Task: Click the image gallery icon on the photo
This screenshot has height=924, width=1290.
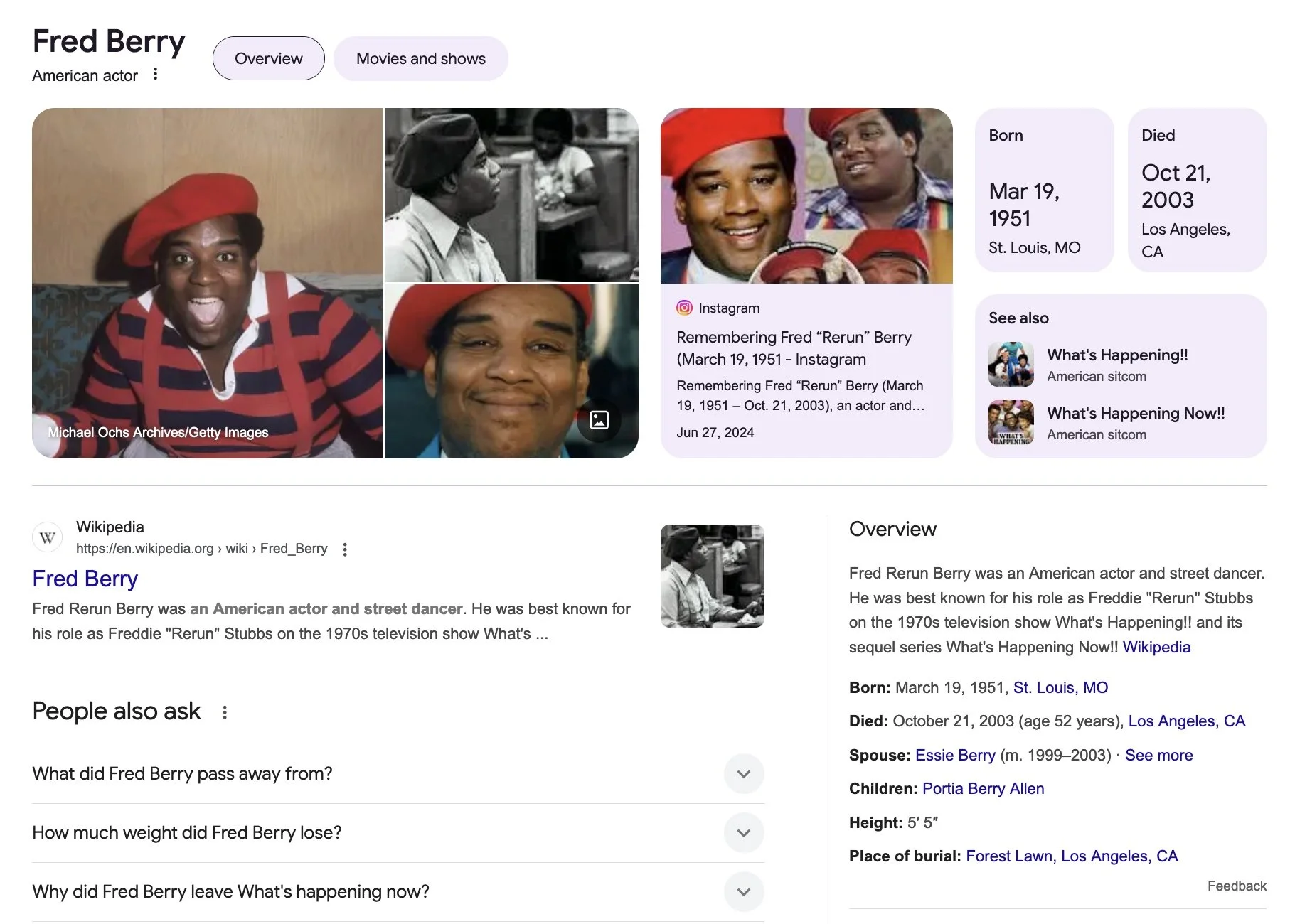Action: tap(599, 420)
